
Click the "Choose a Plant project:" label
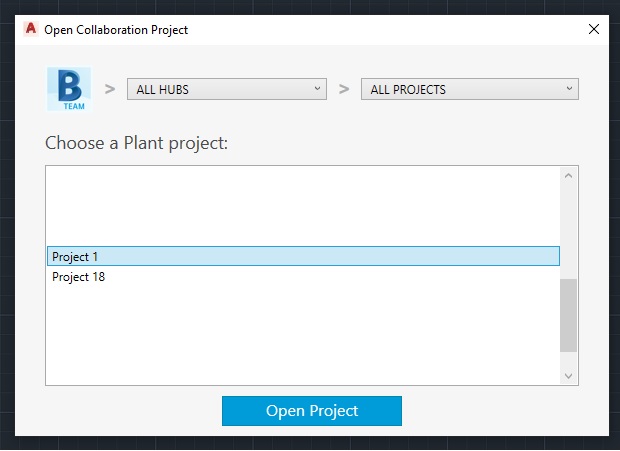(137, 143)
